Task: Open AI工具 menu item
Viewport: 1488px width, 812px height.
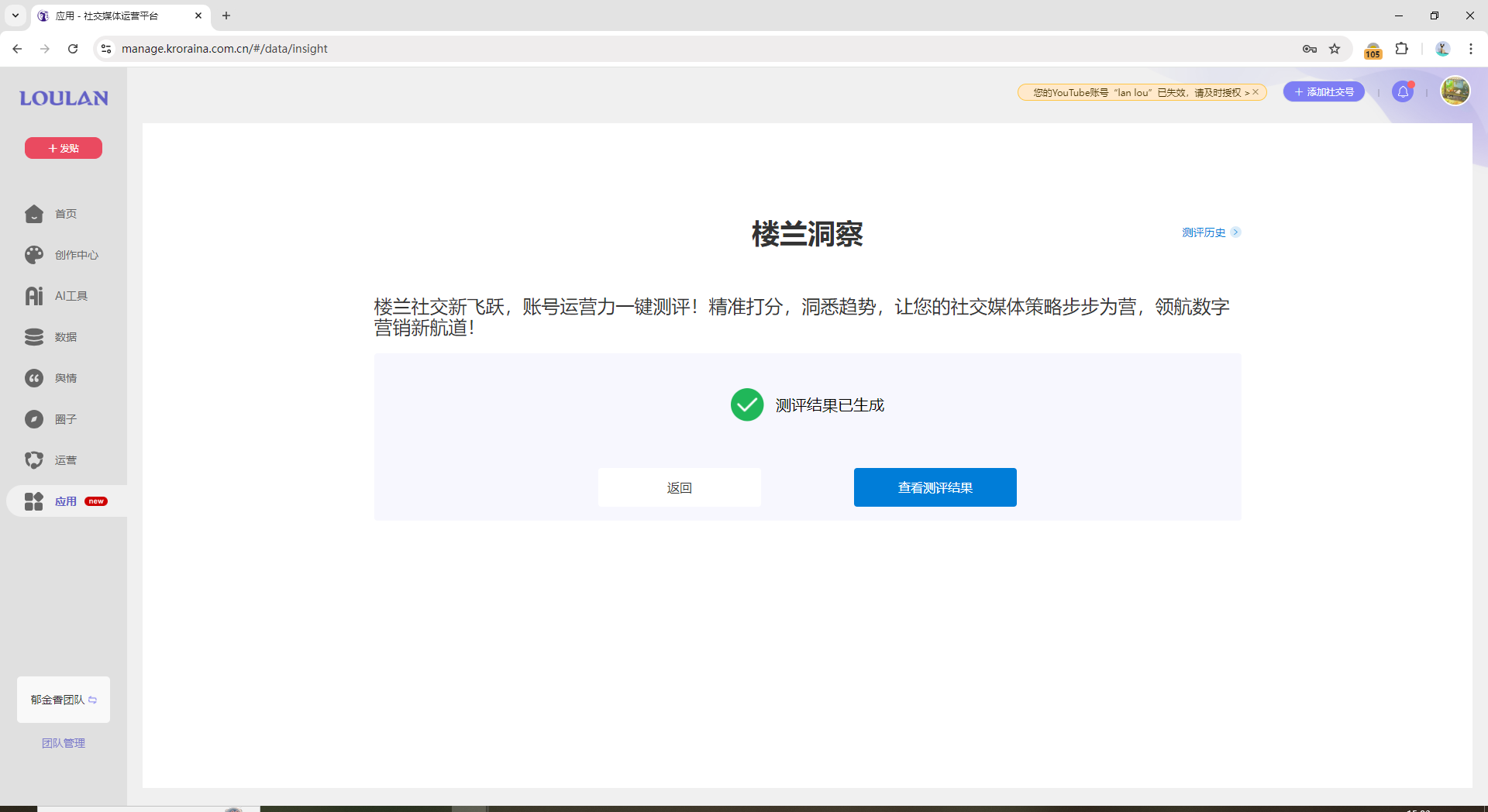Action: pyautogui.click(x=71, y=296)
